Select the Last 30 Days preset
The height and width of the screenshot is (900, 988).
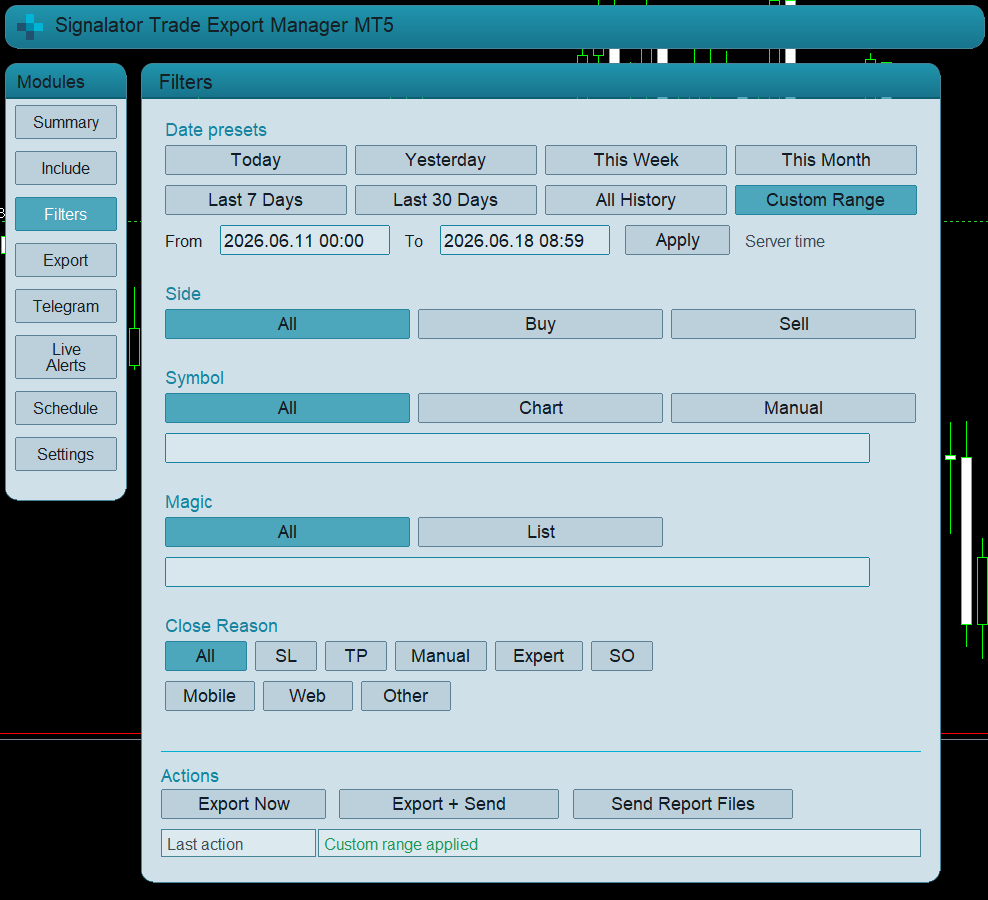click(445, 200)
